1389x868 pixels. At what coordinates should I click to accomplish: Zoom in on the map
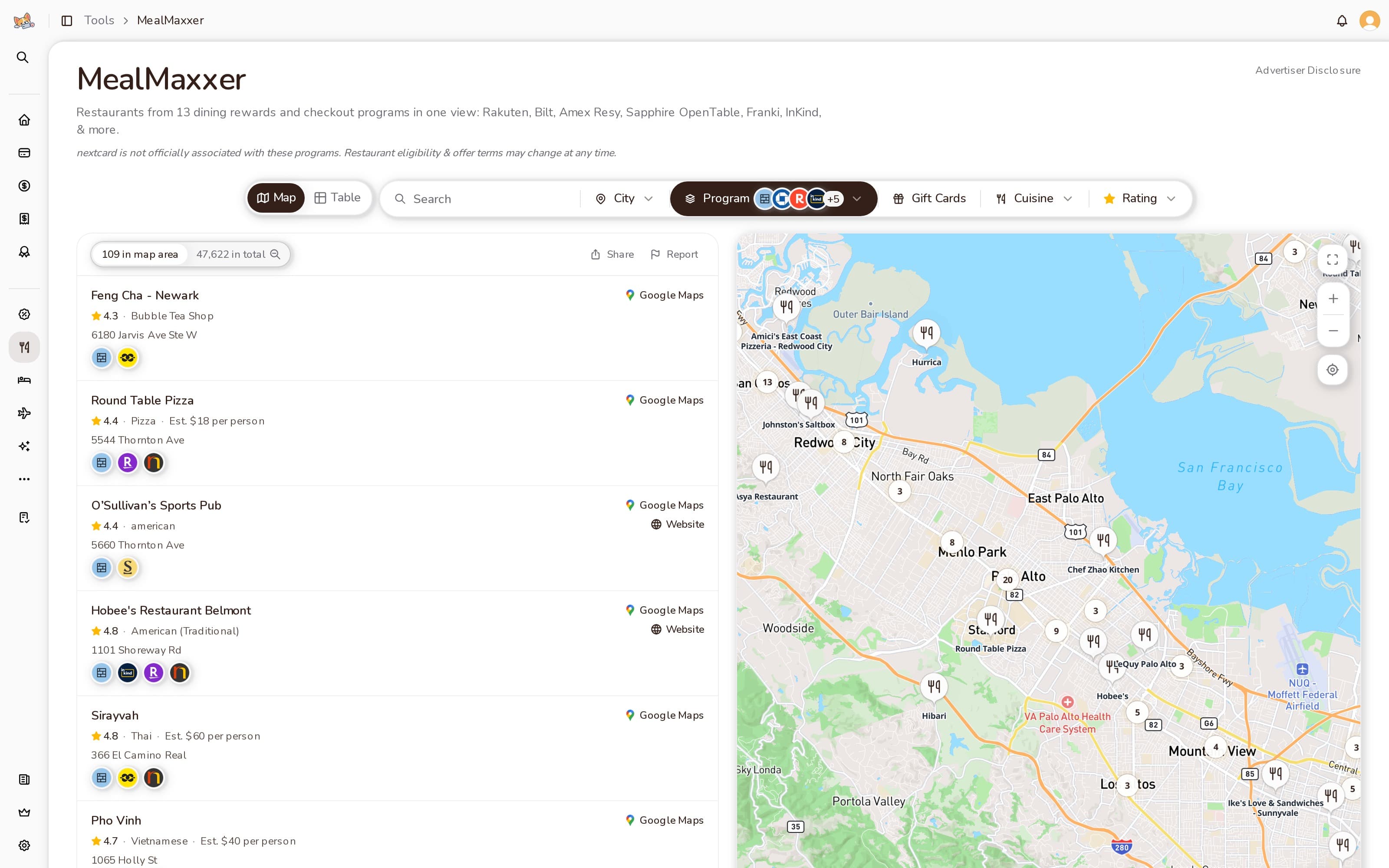tap(1333, 299)
